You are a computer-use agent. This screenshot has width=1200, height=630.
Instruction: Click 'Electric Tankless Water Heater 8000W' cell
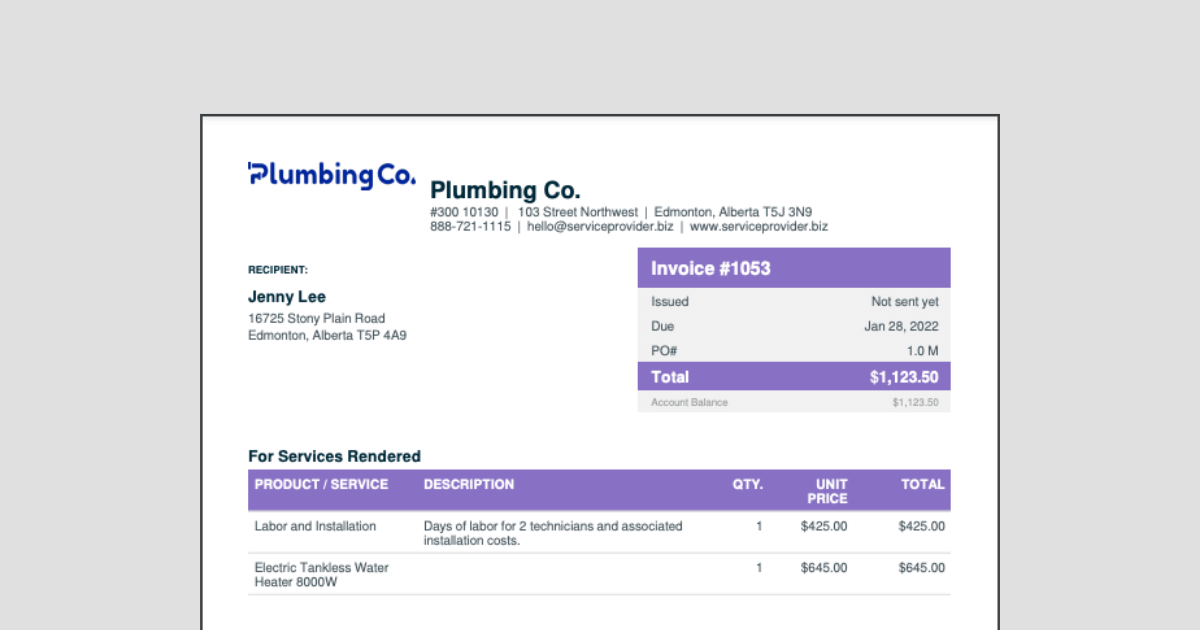(x=322, y=575)
